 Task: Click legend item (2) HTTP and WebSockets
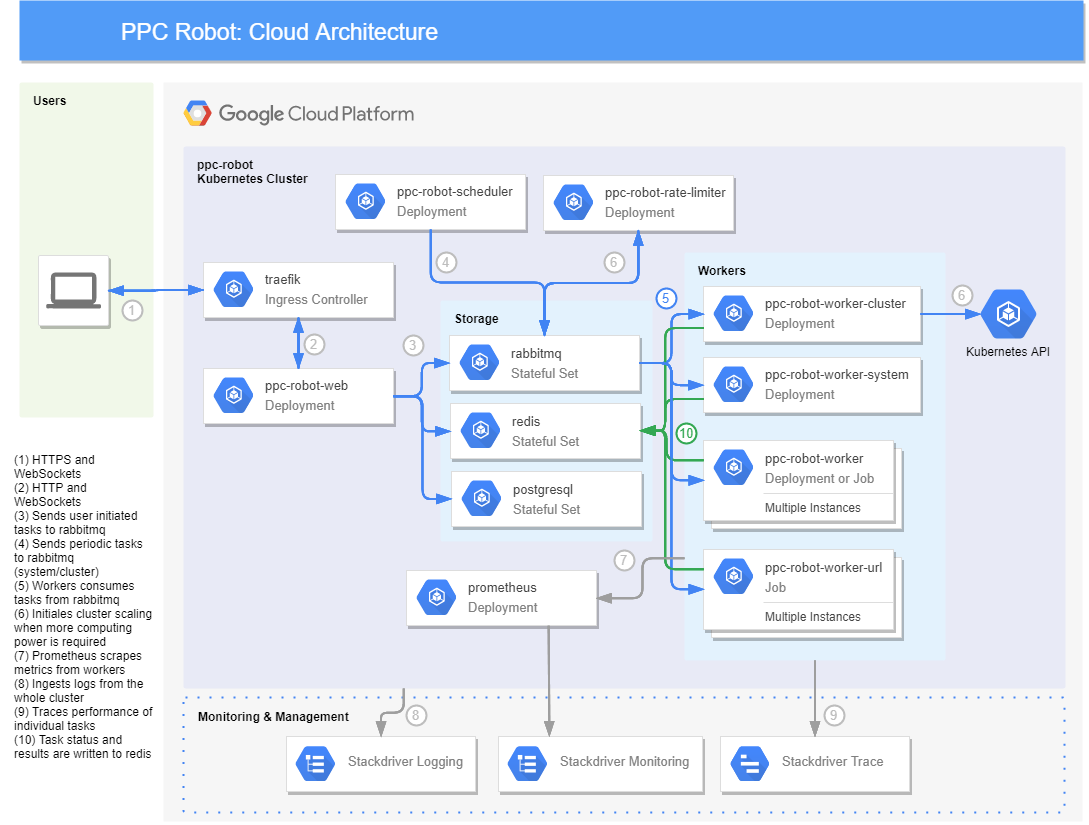click(50, 494)
